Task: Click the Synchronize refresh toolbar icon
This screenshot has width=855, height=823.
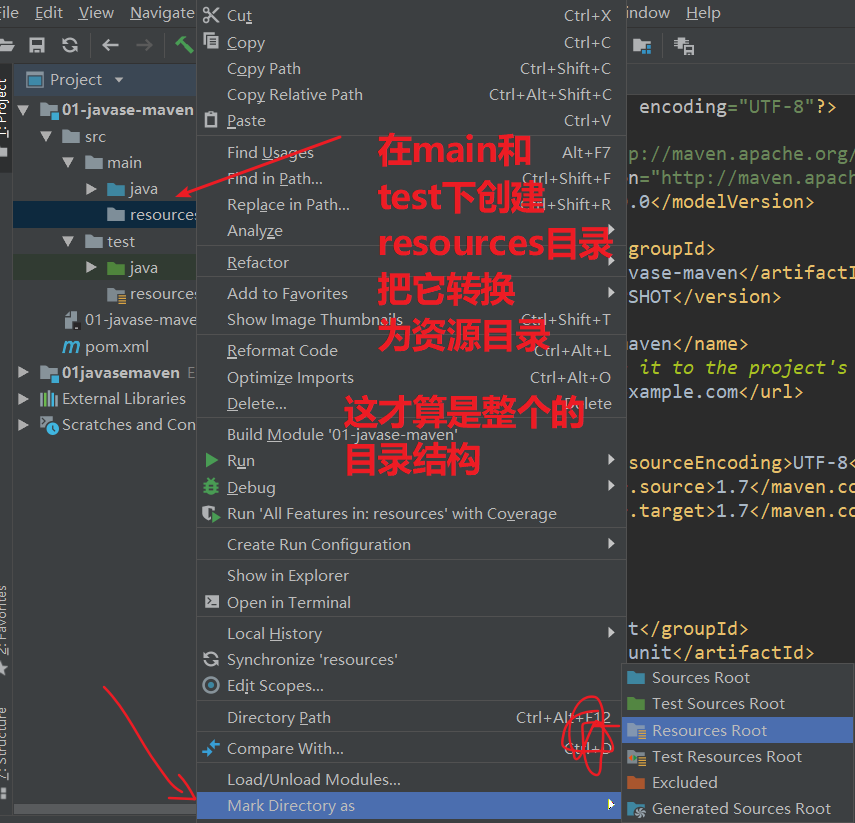Action: tap(69, 45)
